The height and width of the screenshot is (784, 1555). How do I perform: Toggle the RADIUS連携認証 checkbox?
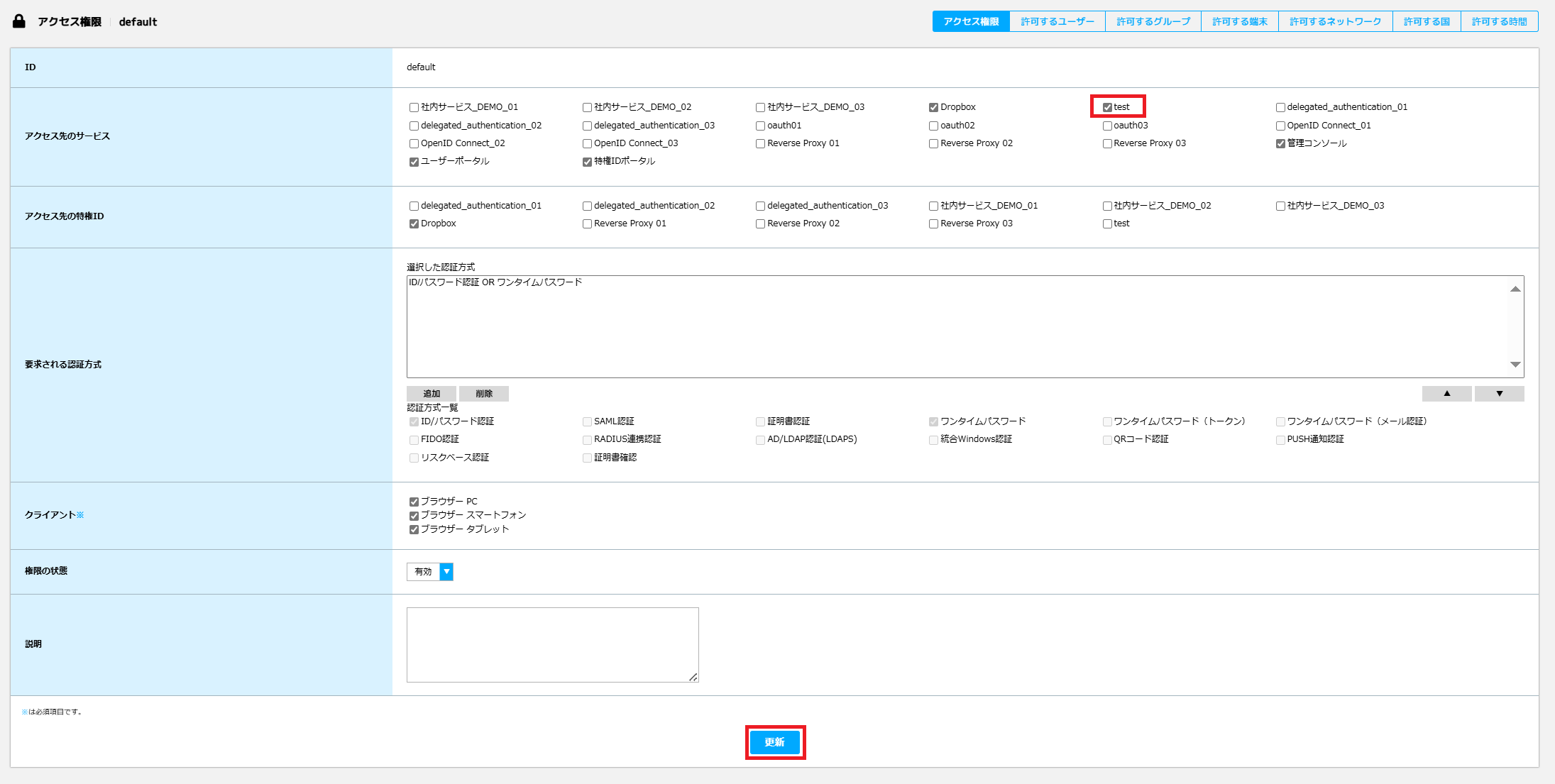coord(587,440)
